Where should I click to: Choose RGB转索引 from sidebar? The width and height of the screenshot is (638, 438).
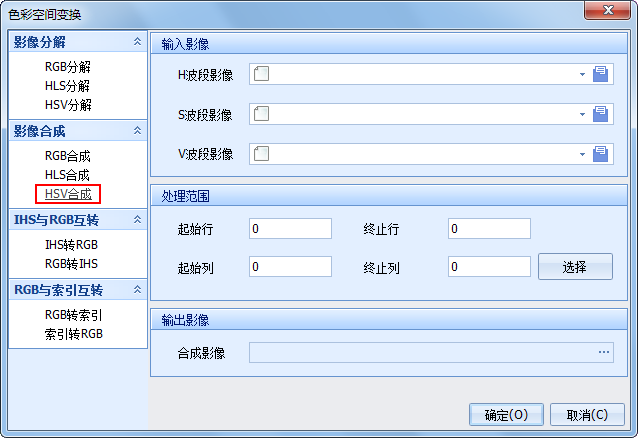pos(73,315)
